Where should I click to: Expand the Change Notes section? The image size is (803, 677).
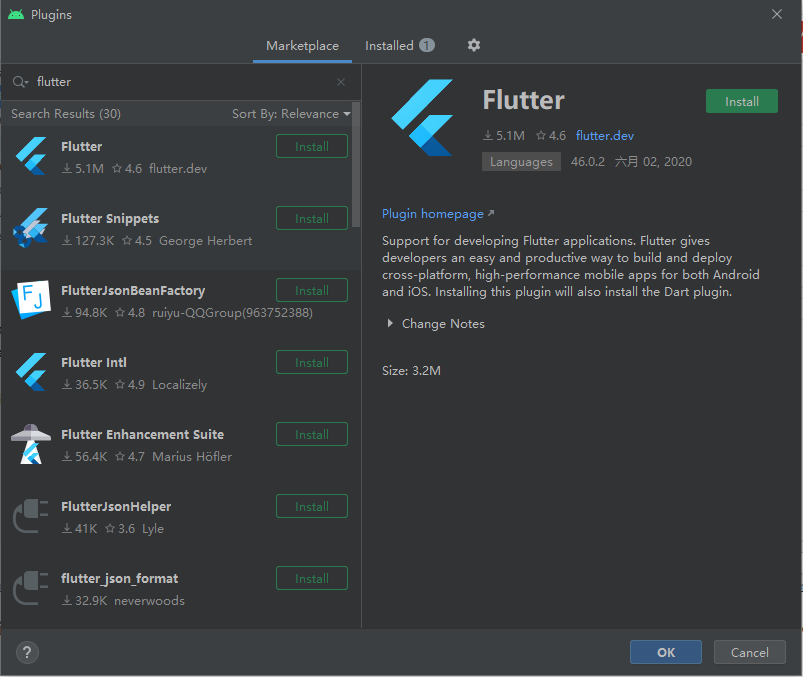(x=390, y=323)
